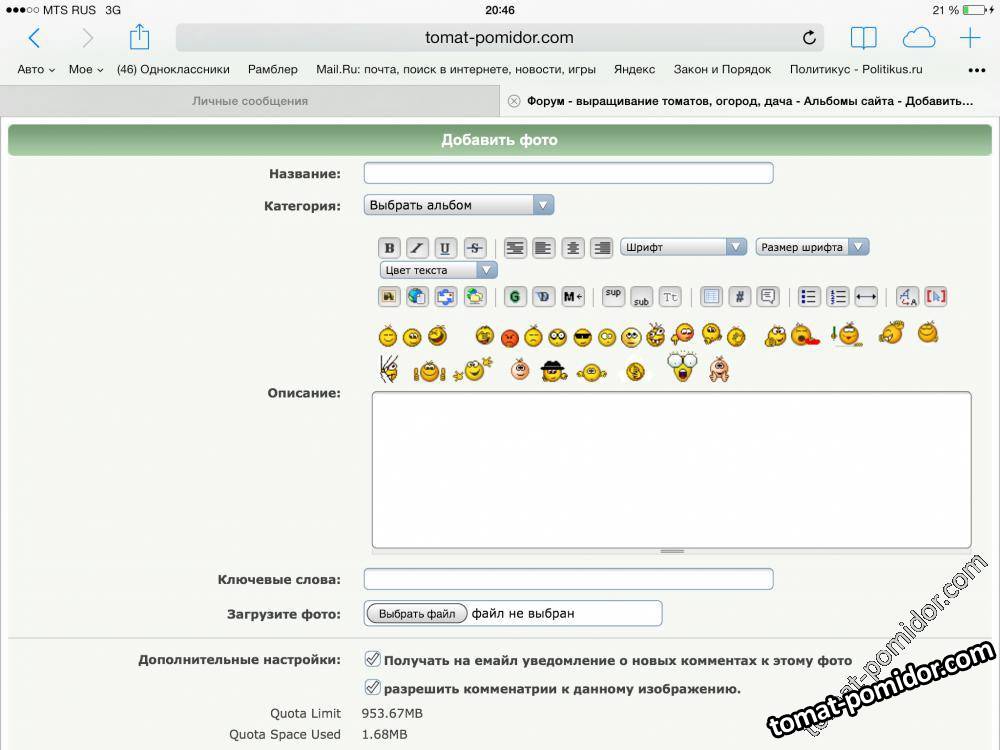This screenshot has width=1000, height=750.
Task: Tap the Safari share icon
Action: [139, 38]
